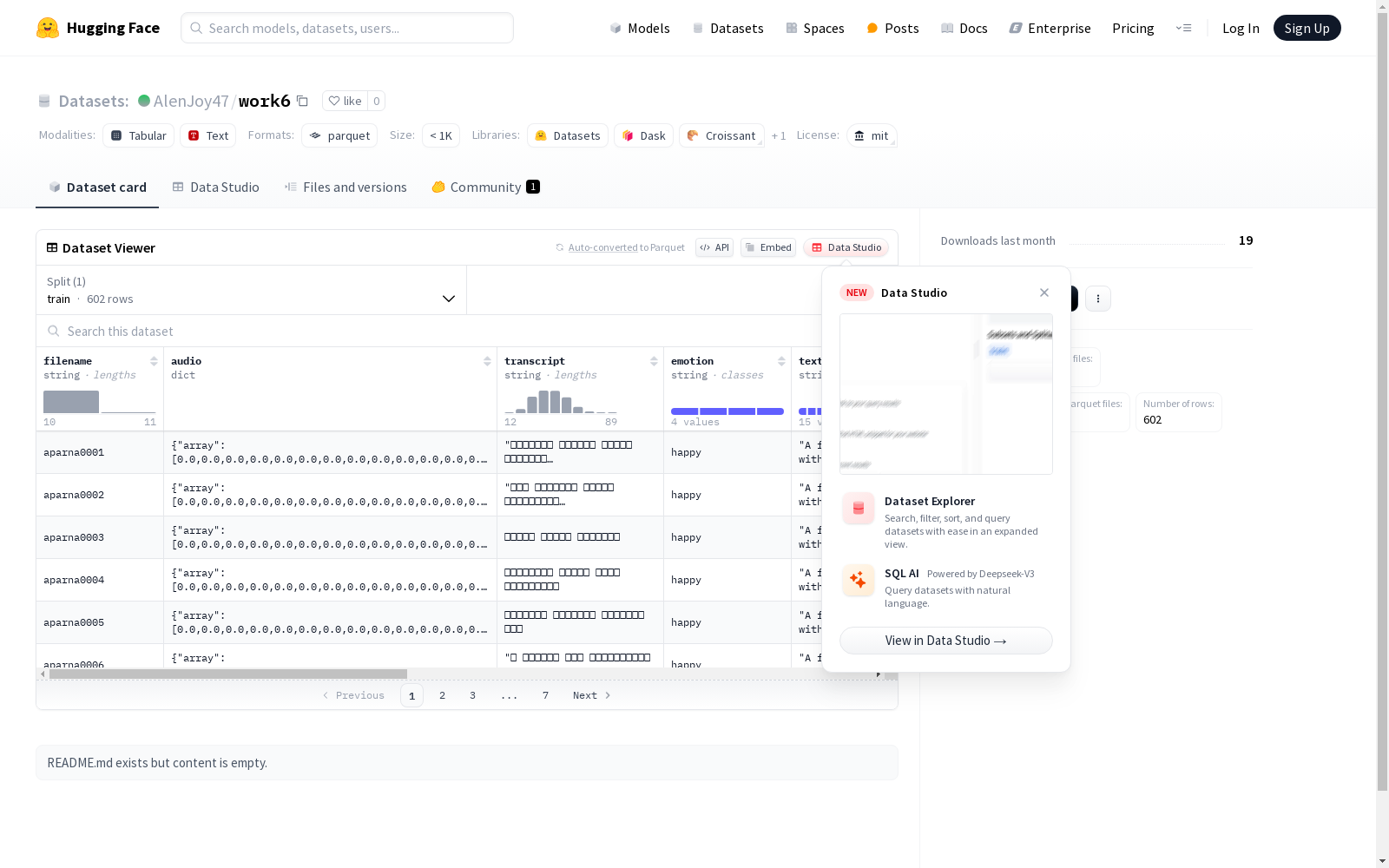Click the Data Studio preview thumbnail
Image resolution: width=1389 pixels, height=868 pixels.
[x=946, y=394]
